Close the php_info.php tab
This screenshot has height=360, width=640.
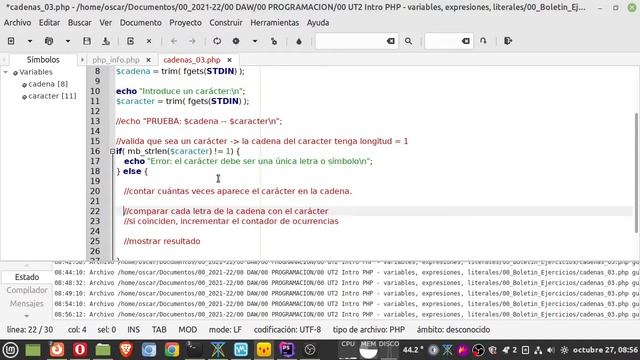point(149,60)
